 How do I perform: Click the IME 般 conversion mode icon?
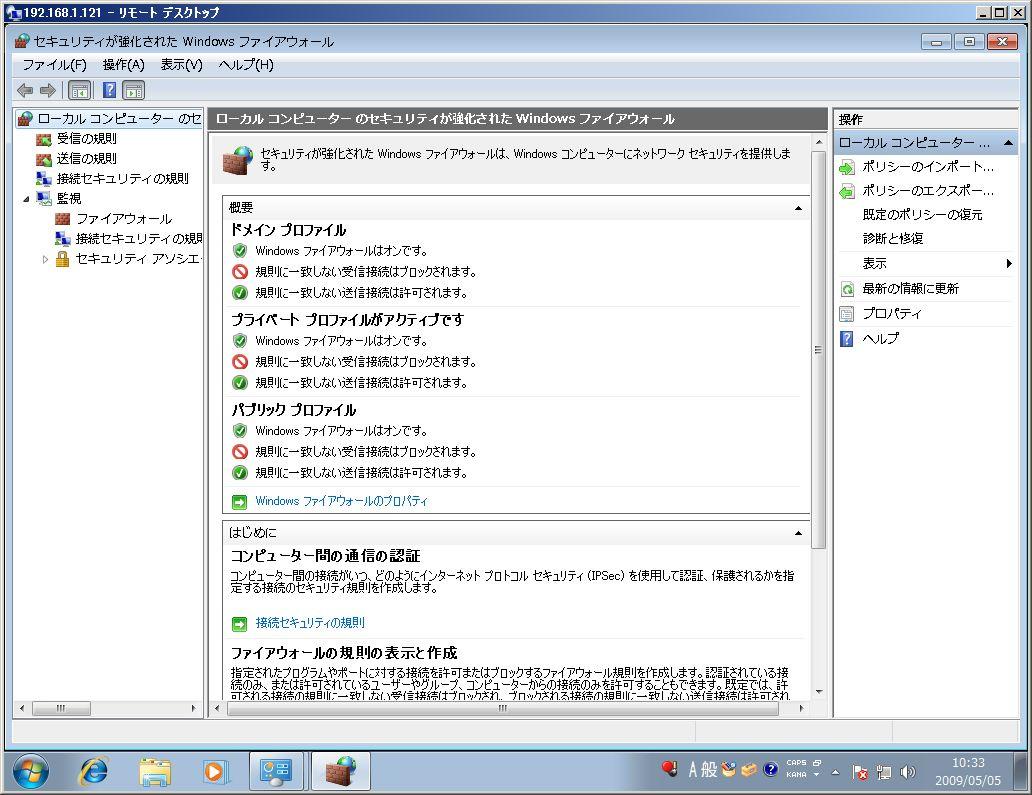tap(709, 769)
